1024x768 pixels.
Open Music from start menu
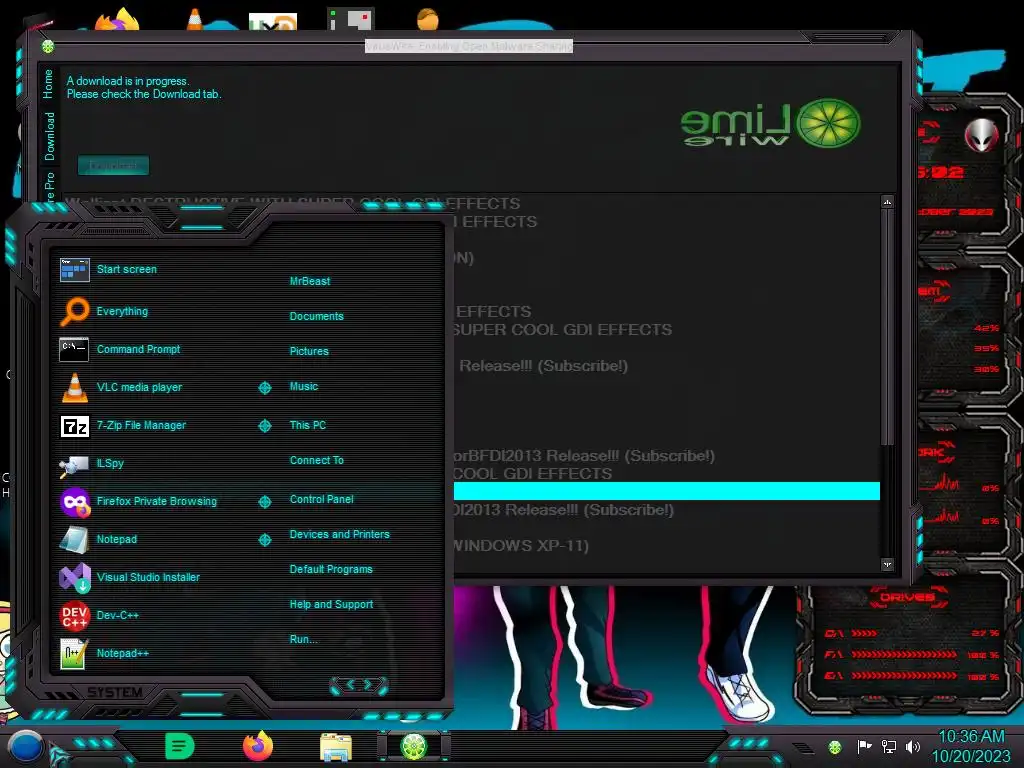[304, 387]
